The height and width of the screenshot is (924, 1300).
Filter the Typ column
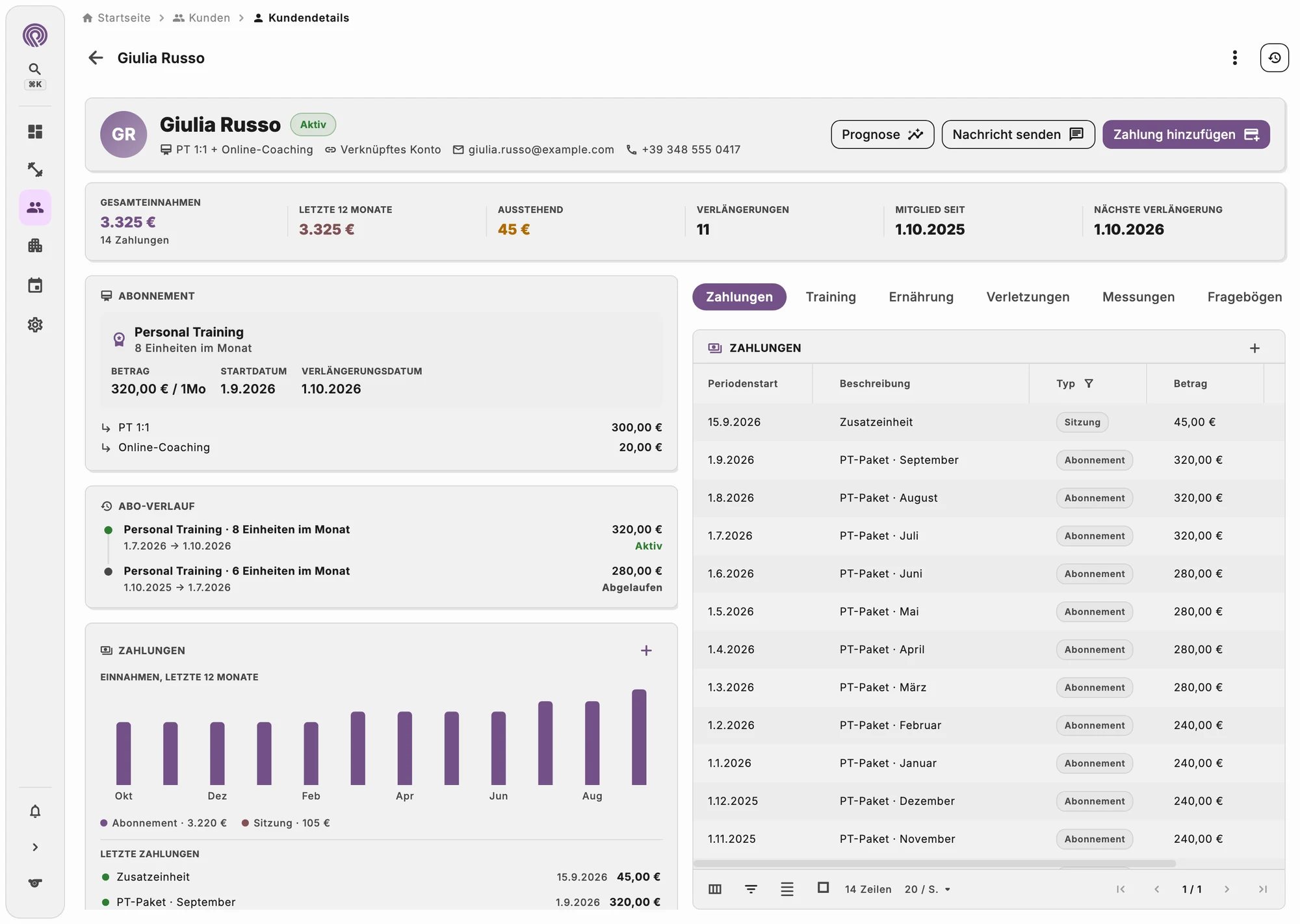[1089, 383]
